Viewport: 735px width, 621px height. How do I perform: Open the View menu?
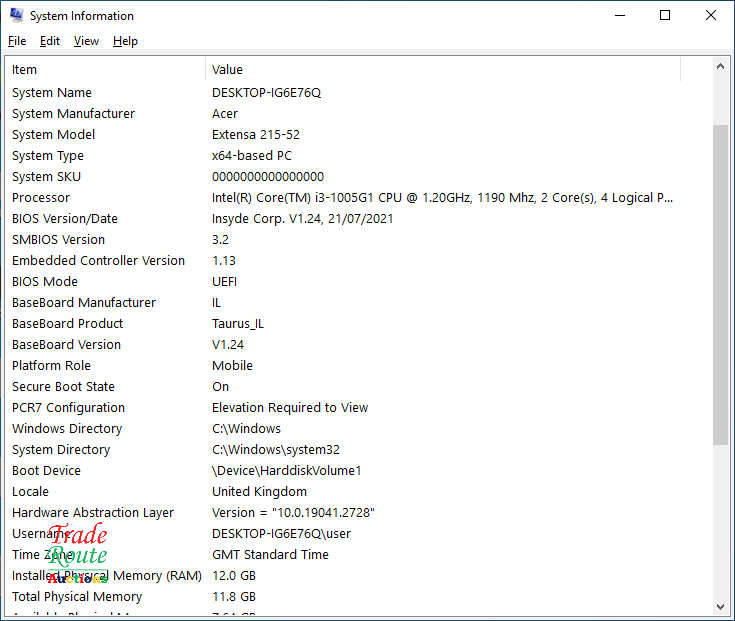(x=86, y=41)
